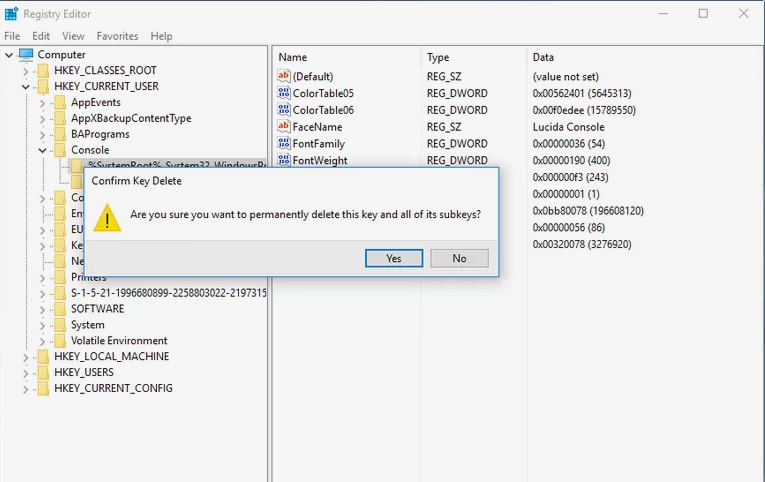This screenshot has height=482, width=765.
Task: Close the Registry Editor window
Action: 744,14
